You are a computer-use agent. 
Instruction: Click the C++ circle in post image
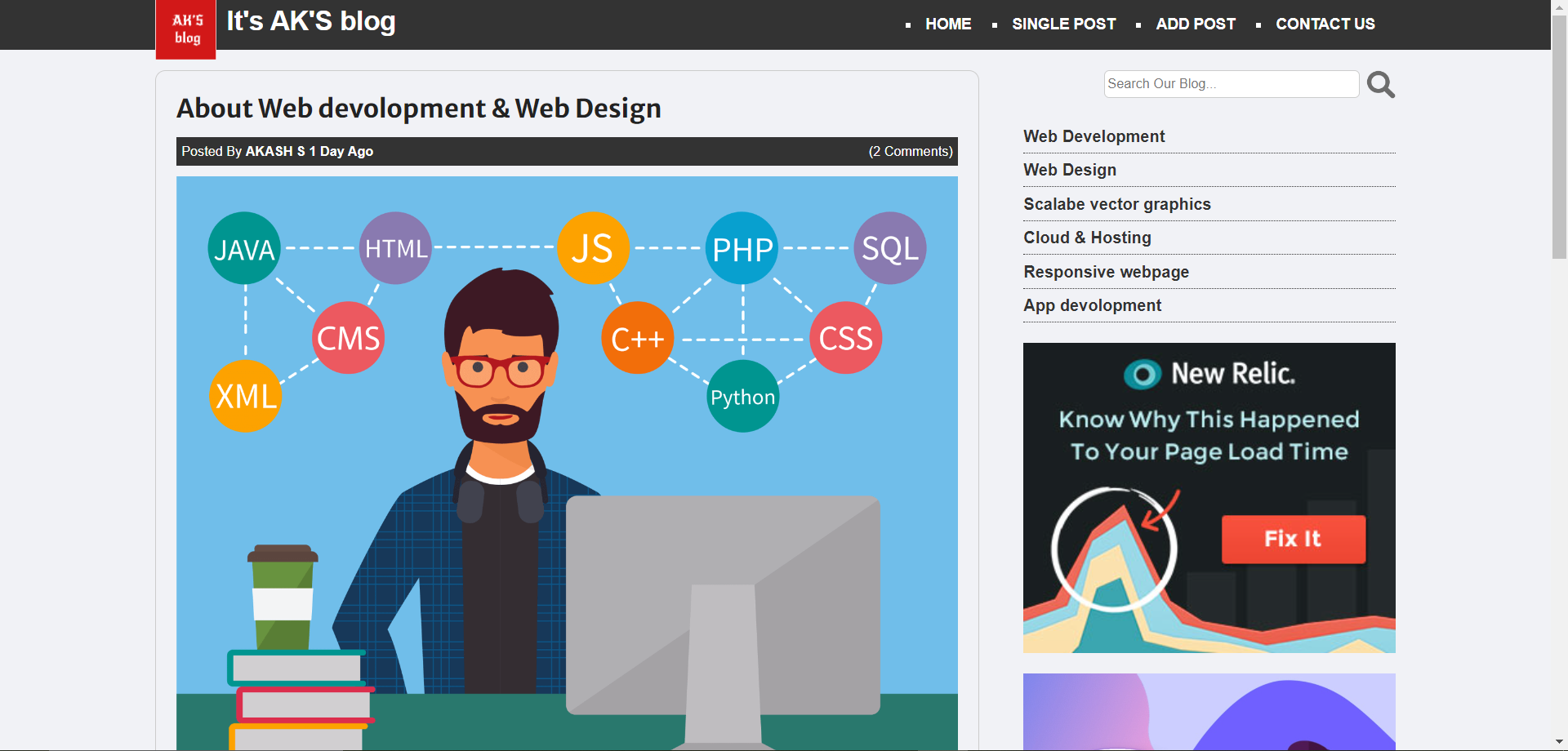(637, 338)
